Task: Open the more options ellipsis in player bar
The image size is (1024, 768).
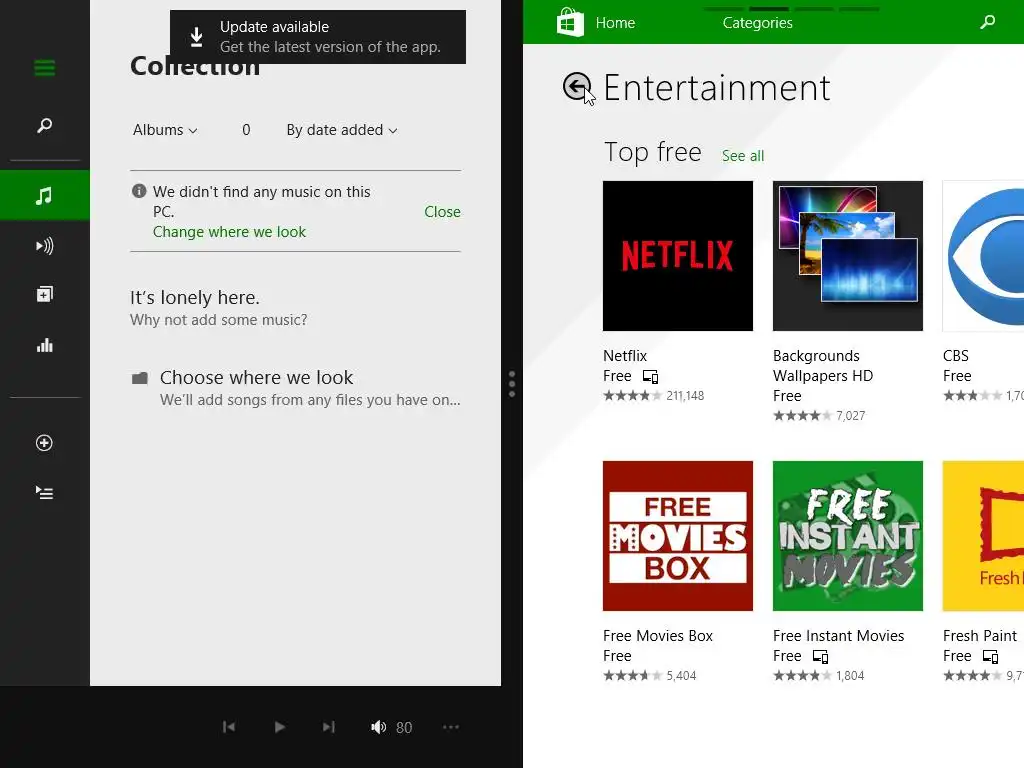Action: click(451, 727)
